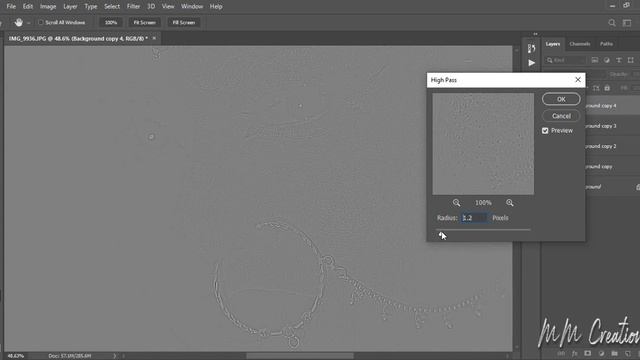
Task: Click OK in the High Pass dialog
Action: click(561, 99)
